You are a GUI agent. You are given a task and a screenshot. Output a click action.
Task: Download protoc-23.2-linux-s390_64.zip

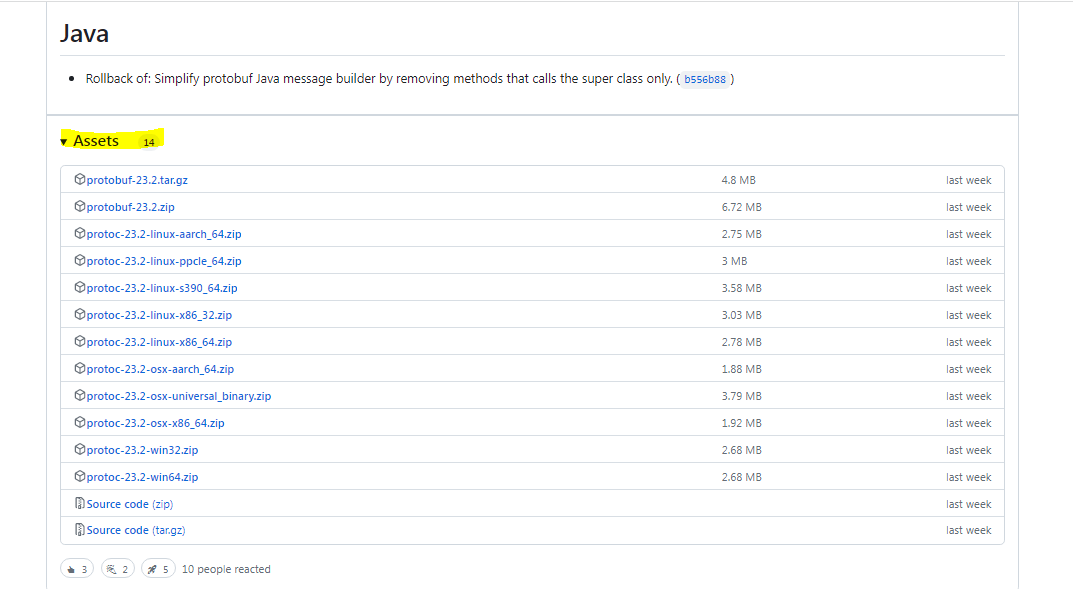tap(161, 288)
